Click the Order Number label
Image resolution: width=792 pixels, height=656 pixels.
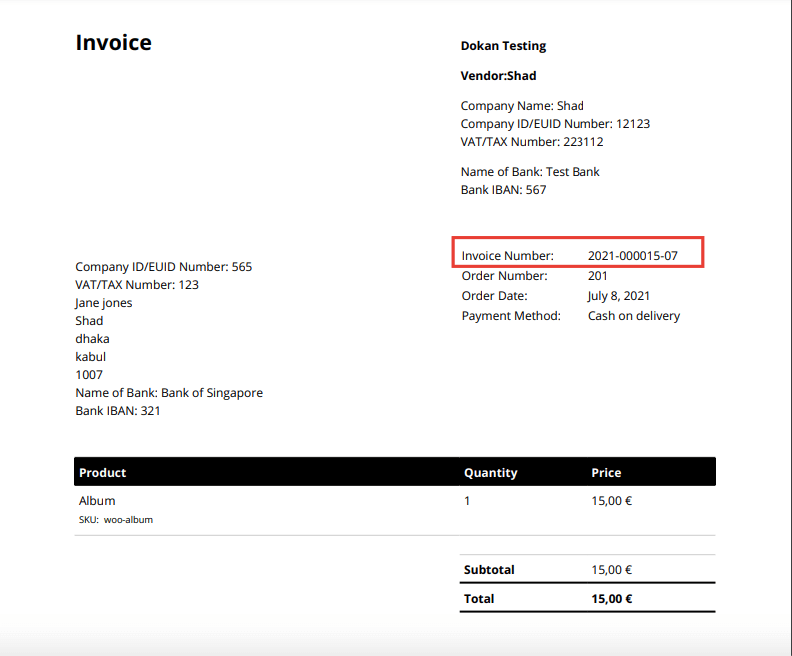(x=504, y=276)
